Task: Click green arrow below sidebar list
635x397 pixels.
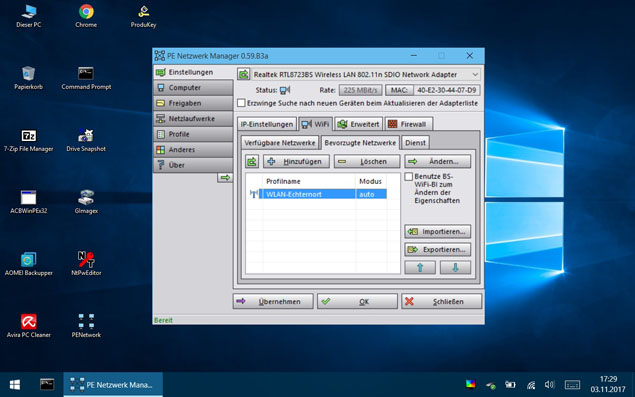Action: pos(225,177)
